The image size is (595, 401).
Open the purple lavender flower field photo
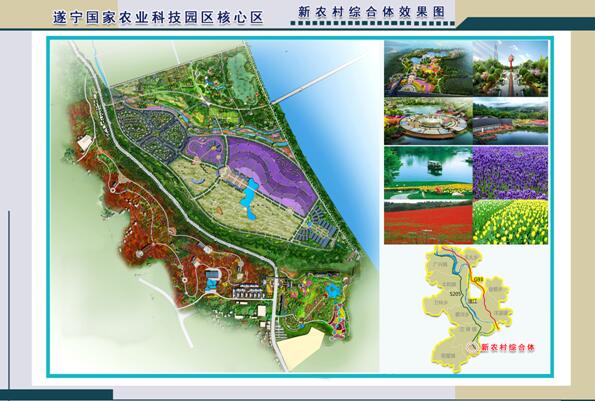[x=510, y=173]
